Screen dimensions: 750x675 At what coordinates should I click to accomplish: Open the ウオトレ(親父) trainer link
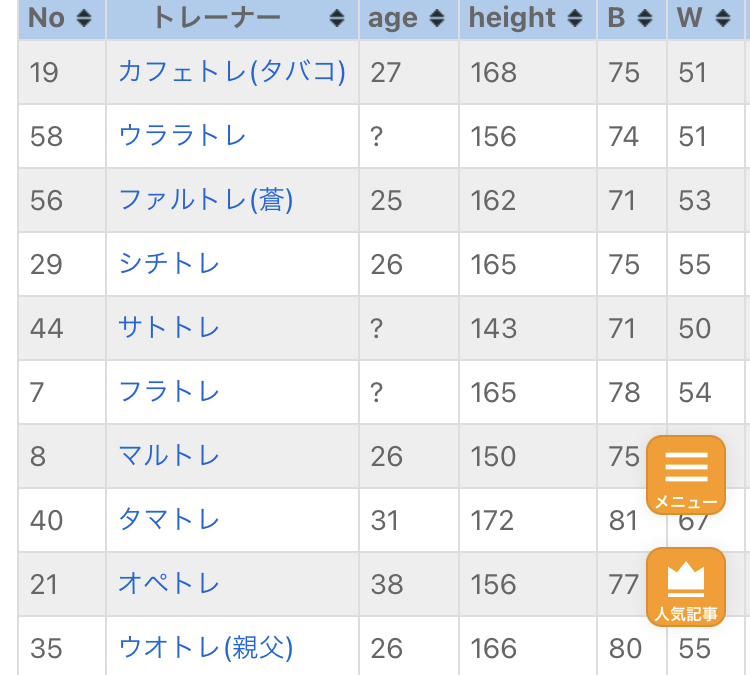(206, 648)
